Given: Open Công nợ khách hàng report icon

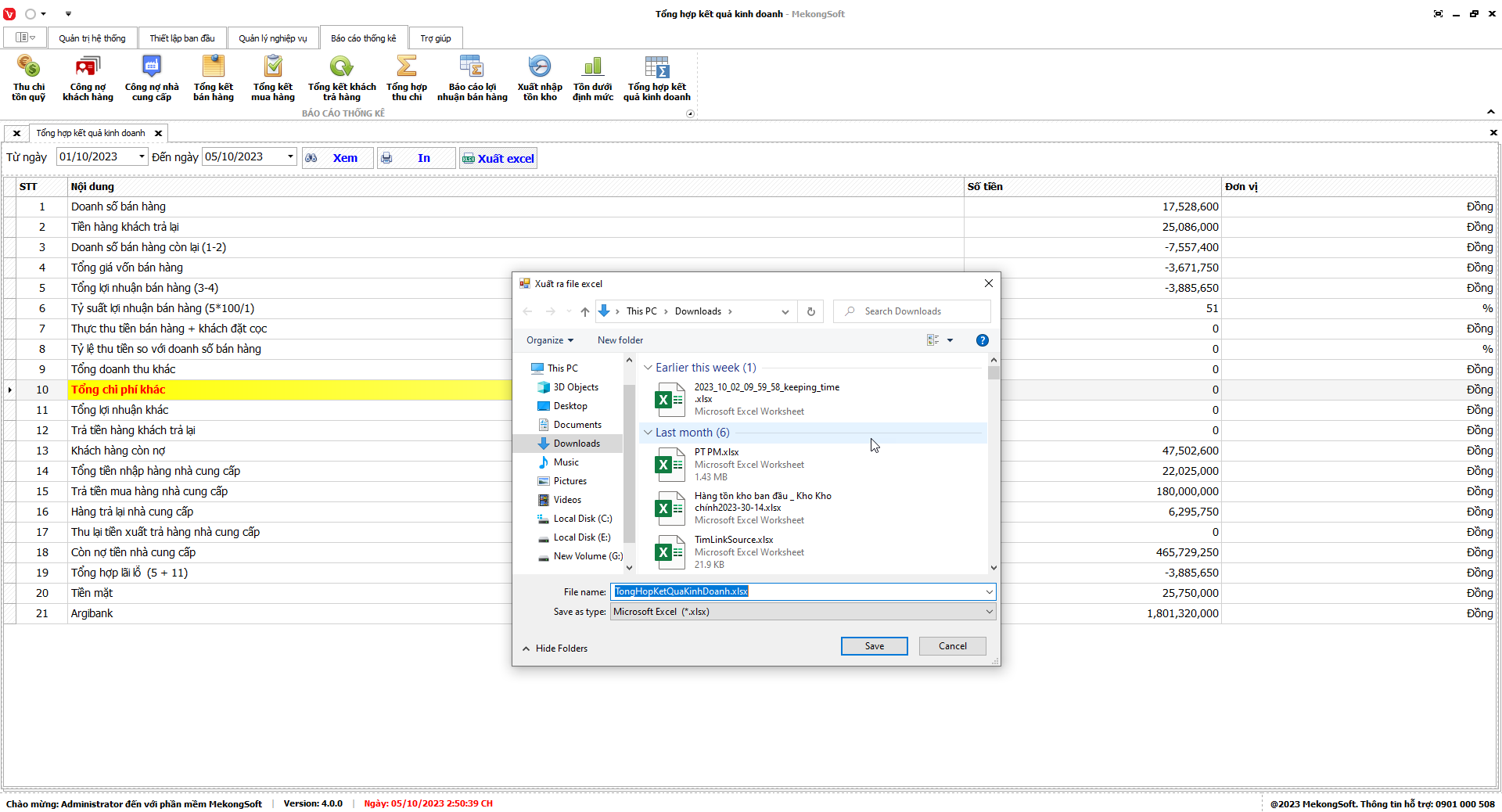Looking at the screenshot, I should (x=88, y=78).
